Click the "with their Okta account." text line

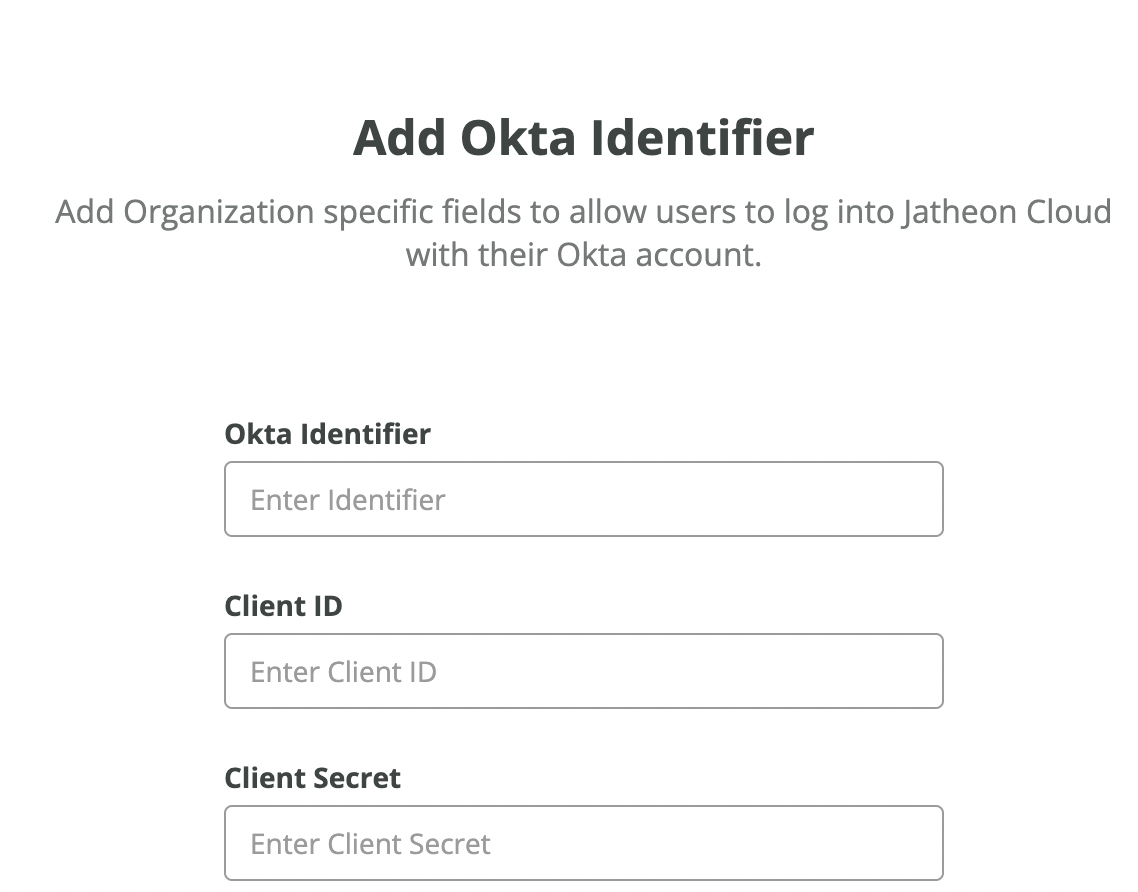(584, 255)
